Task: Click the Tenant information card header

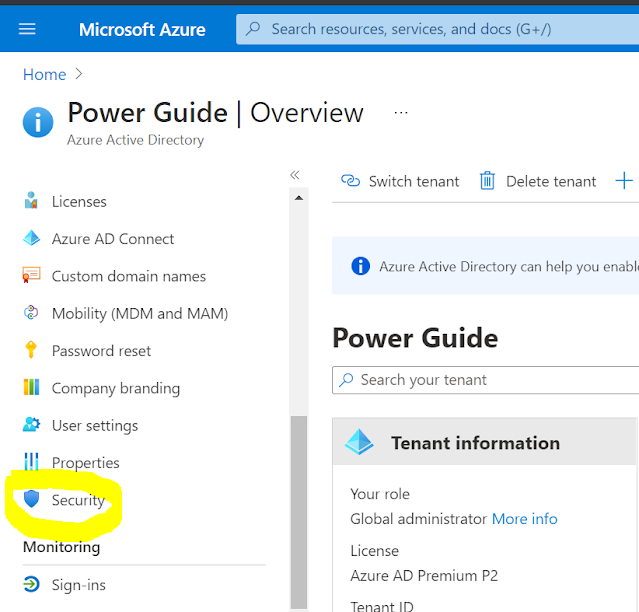Action: tap(485, 442)
